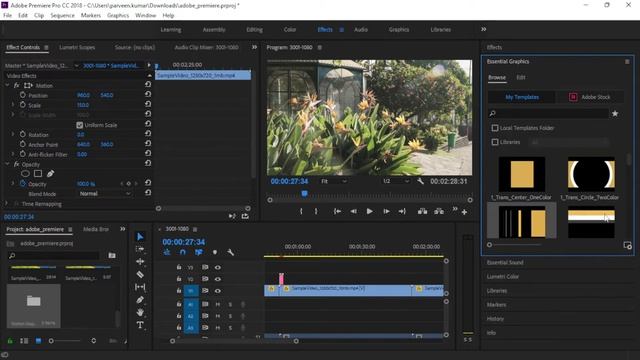The width and height of the screenshot is (640, 360).
Task: Switch to the Lumetri Scopes tab
Action: pos(77,47)
